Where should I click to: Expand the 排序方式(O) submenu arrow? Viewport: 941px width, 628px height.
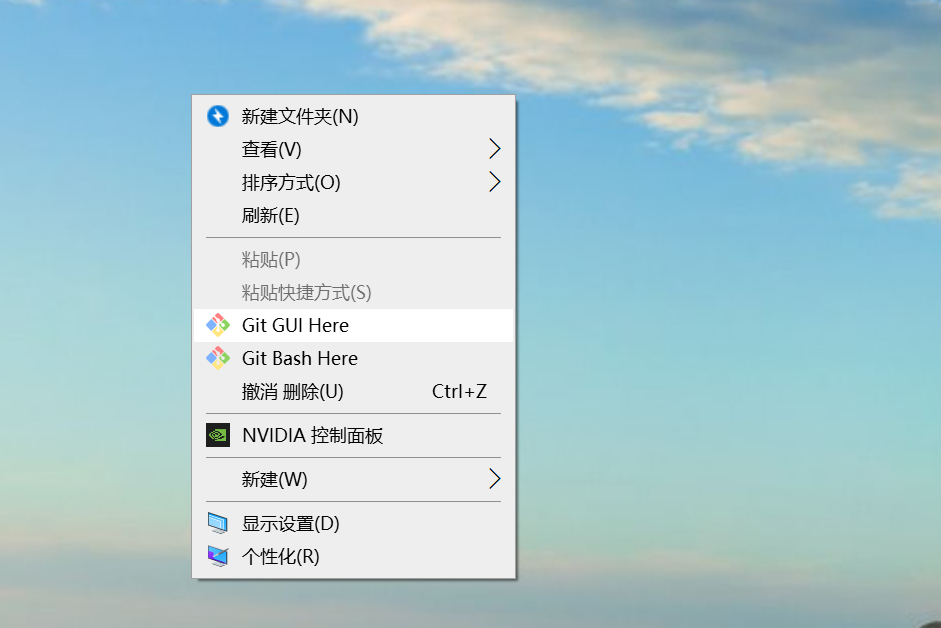tap(495, 182)
